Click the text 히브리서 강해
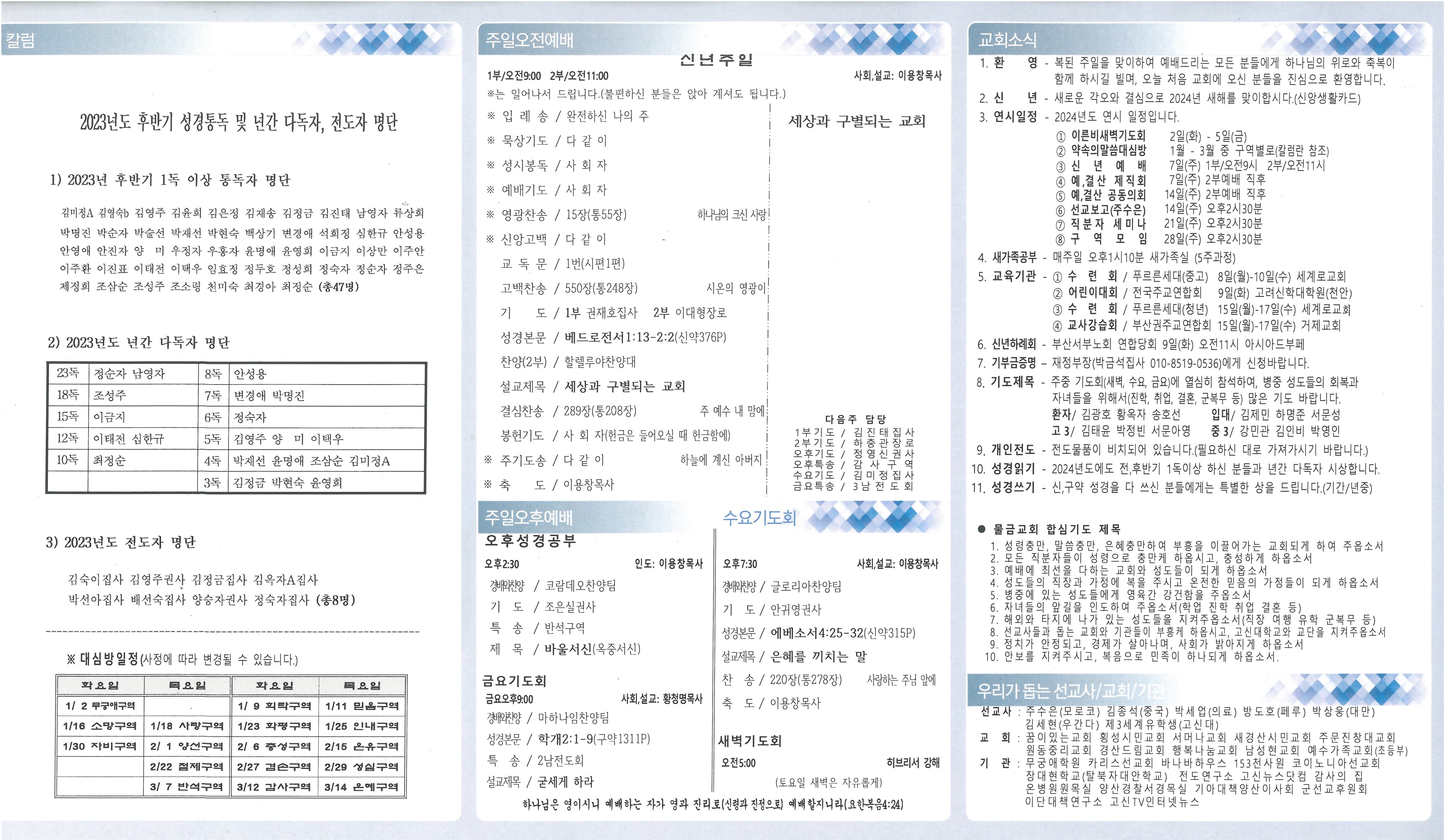Image resolution: width=1448 pixels, height=840 pixels. [x=913, y=763]
